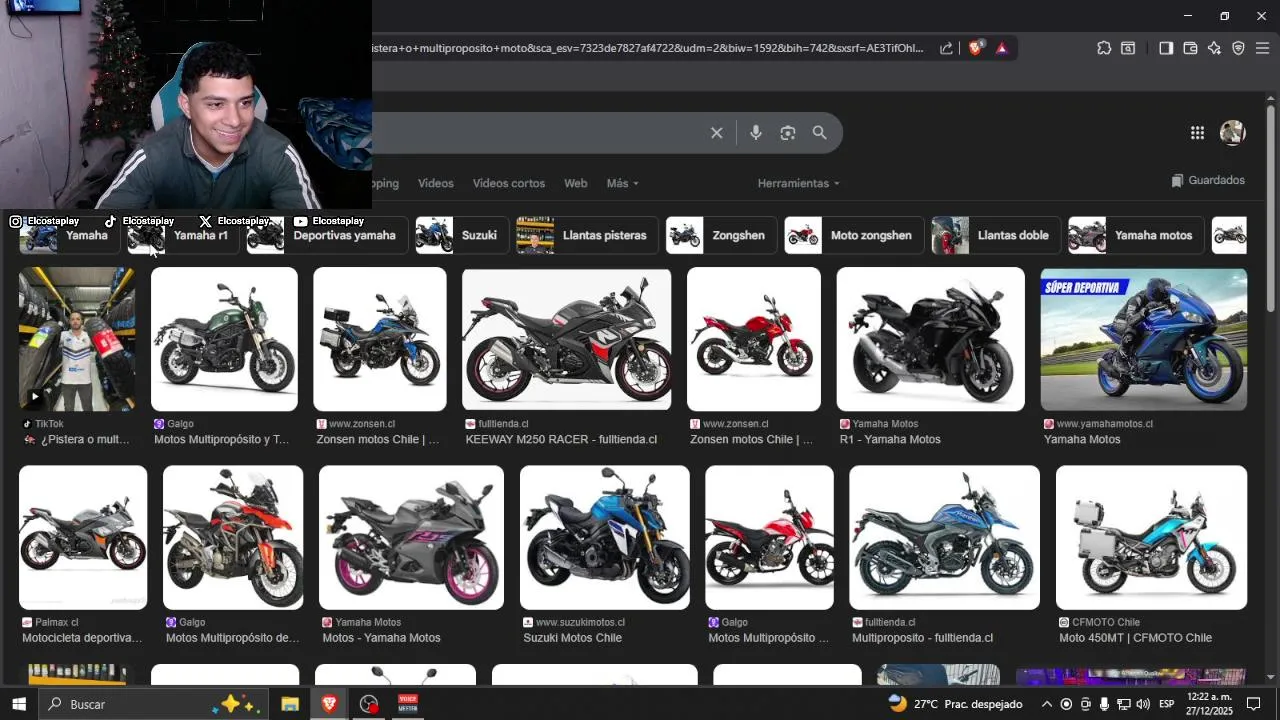Open the KEEWAY M250 RACER image

tap(566, 339)
